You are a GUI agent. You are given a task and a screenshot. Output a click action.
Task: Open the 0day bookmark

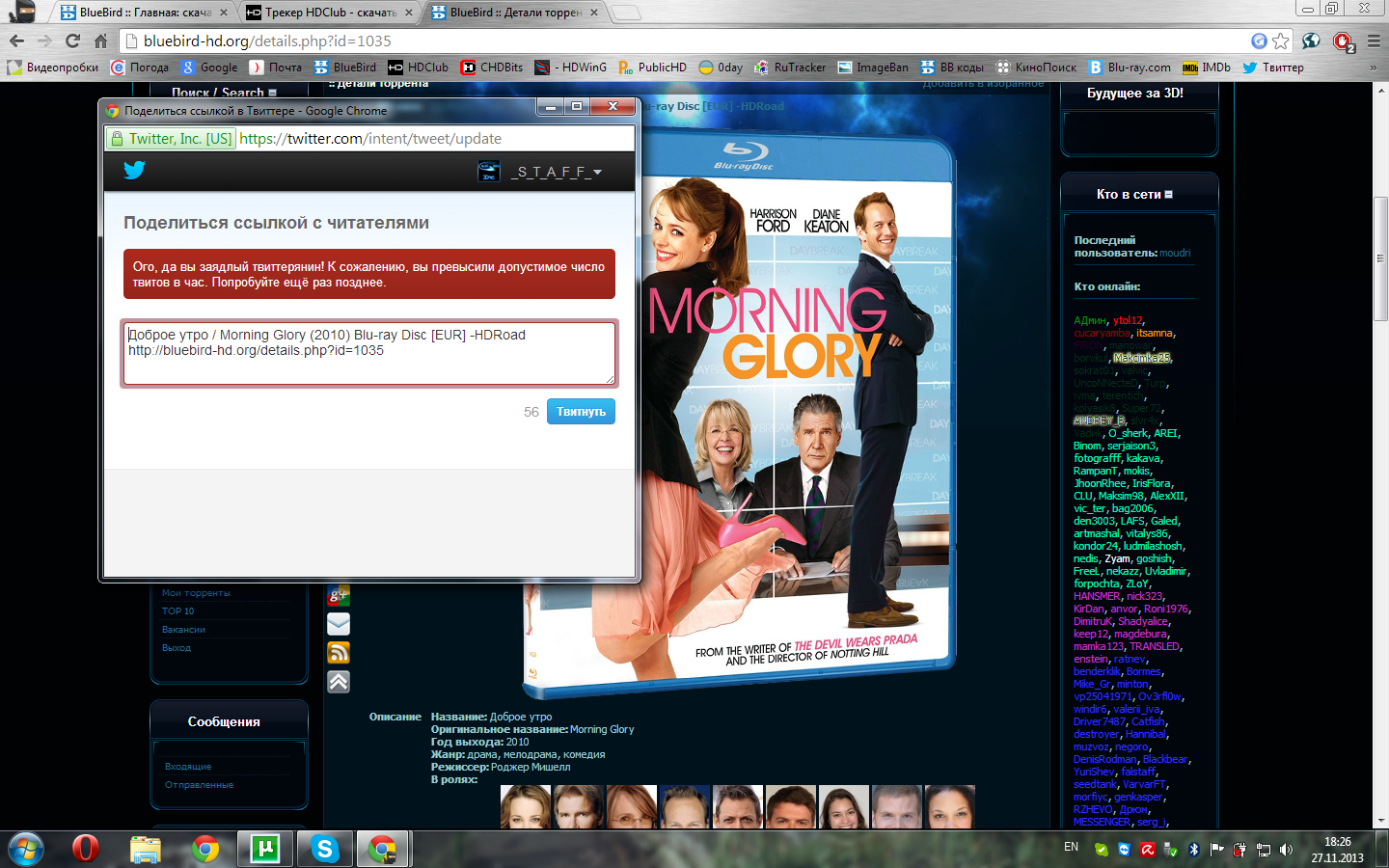(721, 68)
